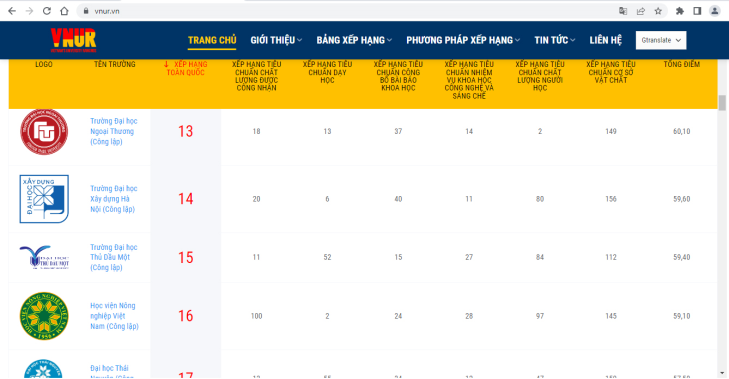The width and height of the screenshot is (729, 379).
Task: Open the Gtranslate language dropdown
Action: [661, 40]
